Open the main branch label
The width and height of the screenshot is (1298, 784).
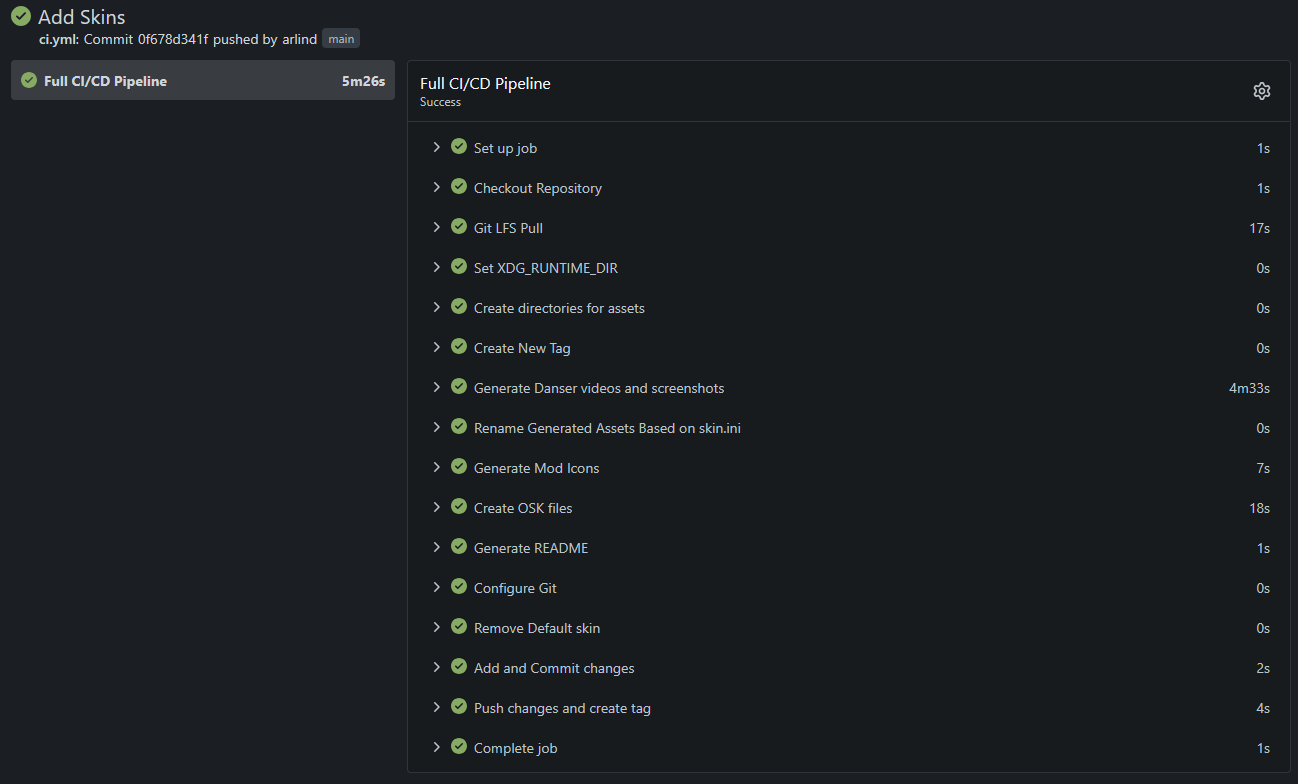[x=341, y=40]
